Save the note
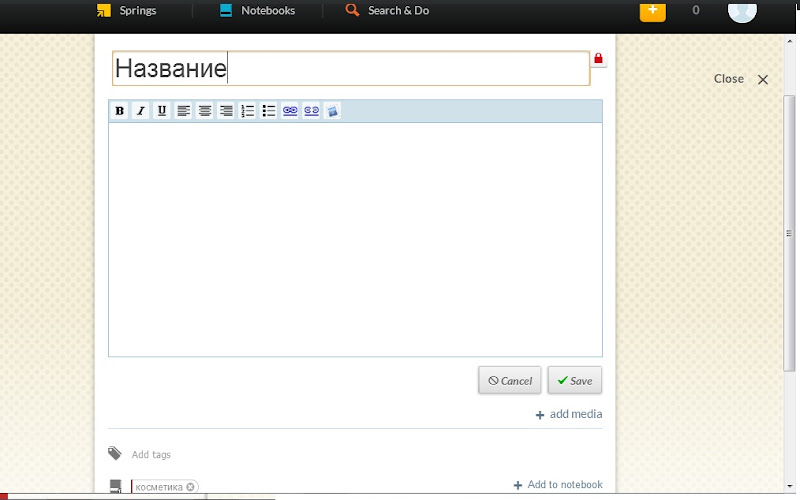800x500 pixels. (574, 380)
